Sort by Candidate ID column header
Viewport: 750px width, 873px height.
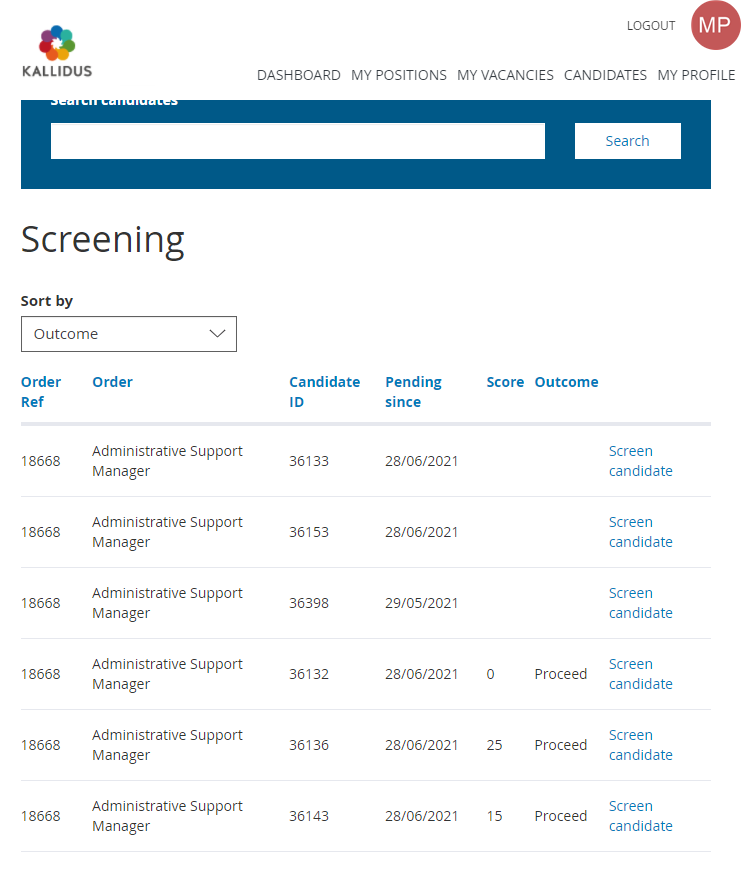click(x=324, y=392)
